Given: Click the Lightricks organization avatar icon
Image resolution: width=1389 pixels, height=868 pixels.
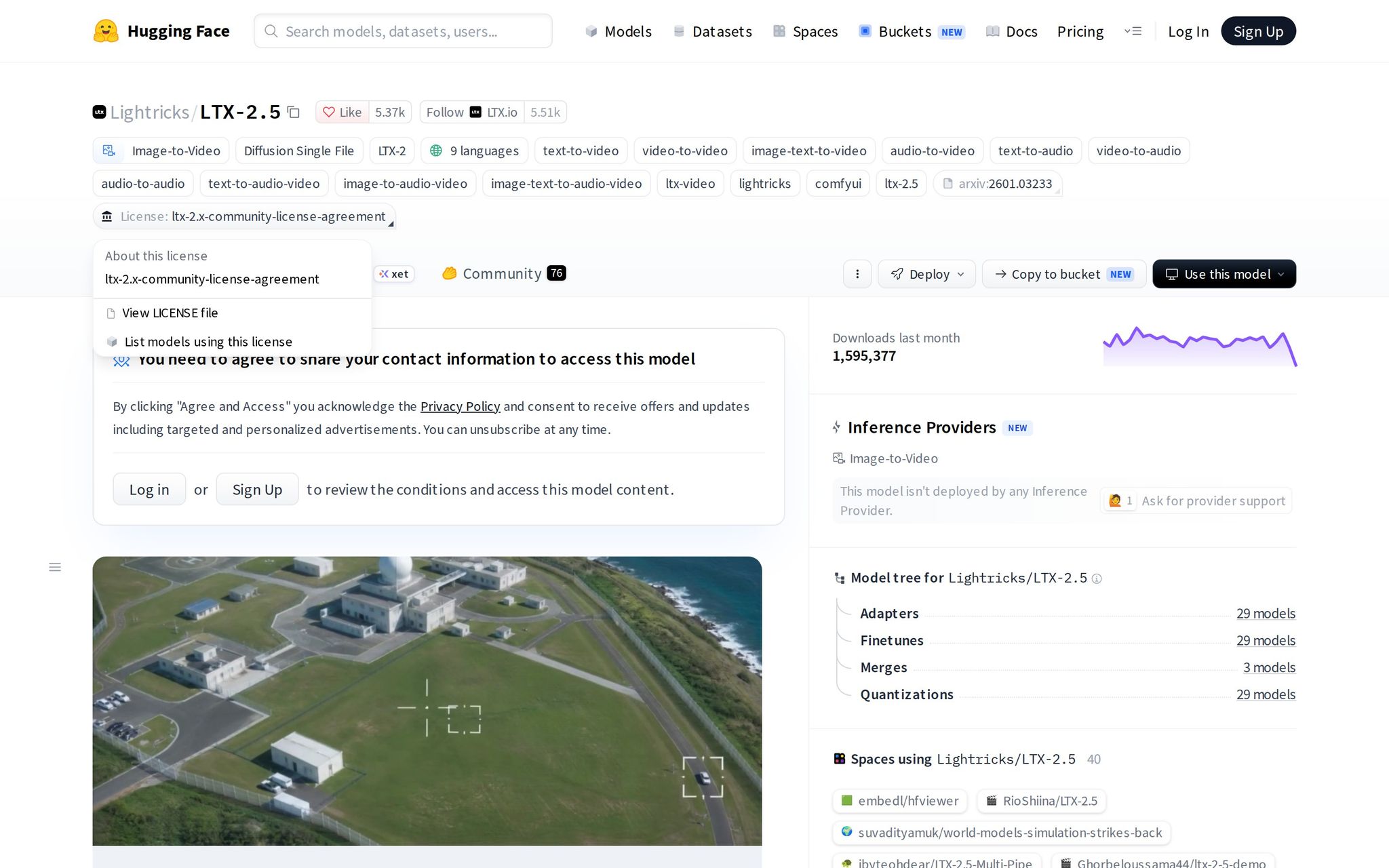Looking at the screenshot, I should pyautogui.click(x=99, y=112).
